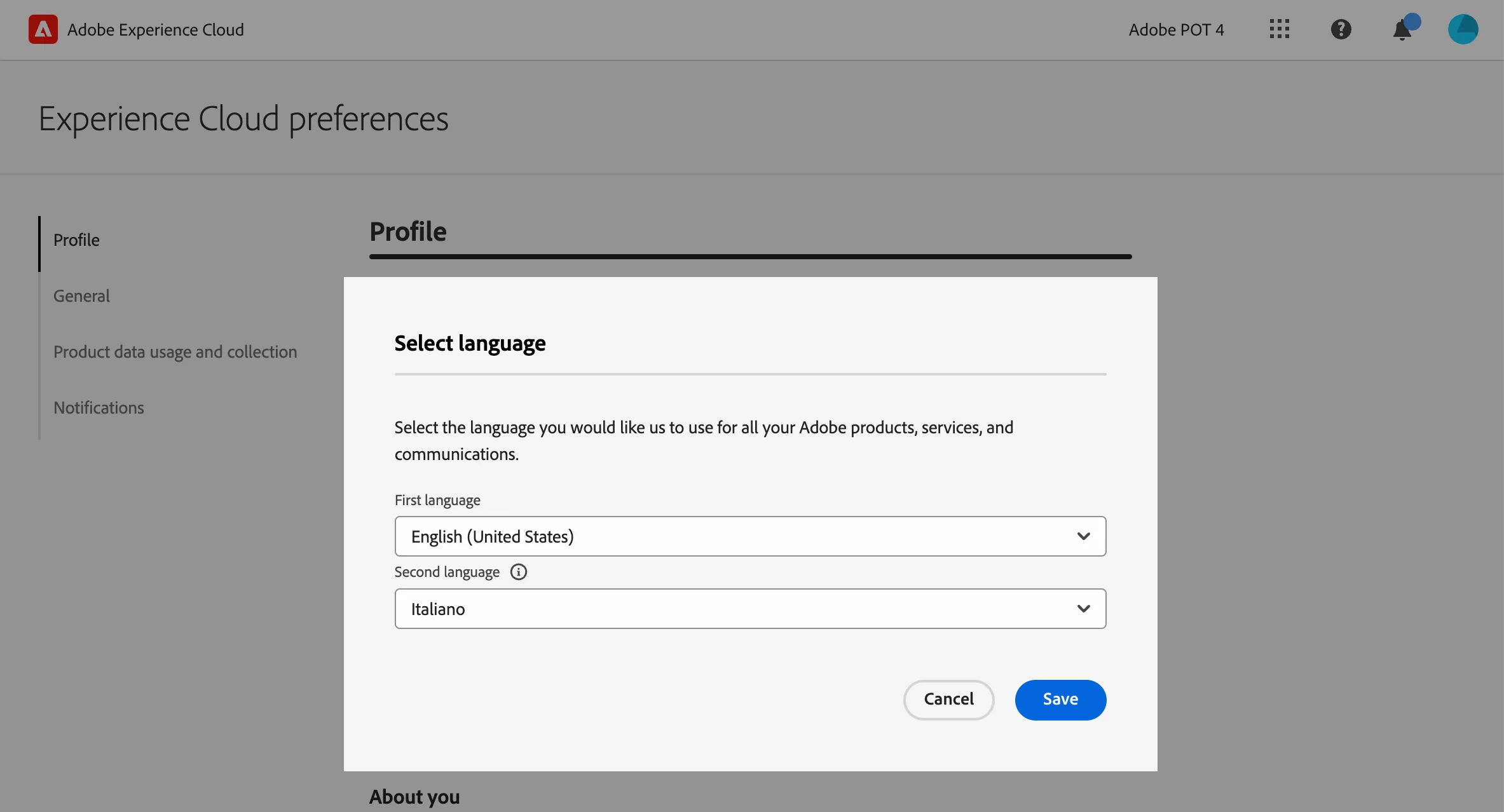
Task: Cancel the language selection dialog
Action: pos(948,700)
